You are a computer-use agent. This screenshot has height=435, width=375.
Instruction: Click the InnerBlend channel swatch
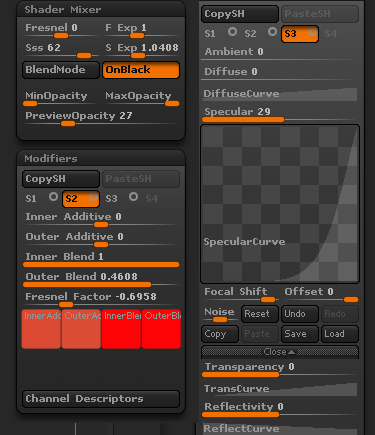[121, 329]
